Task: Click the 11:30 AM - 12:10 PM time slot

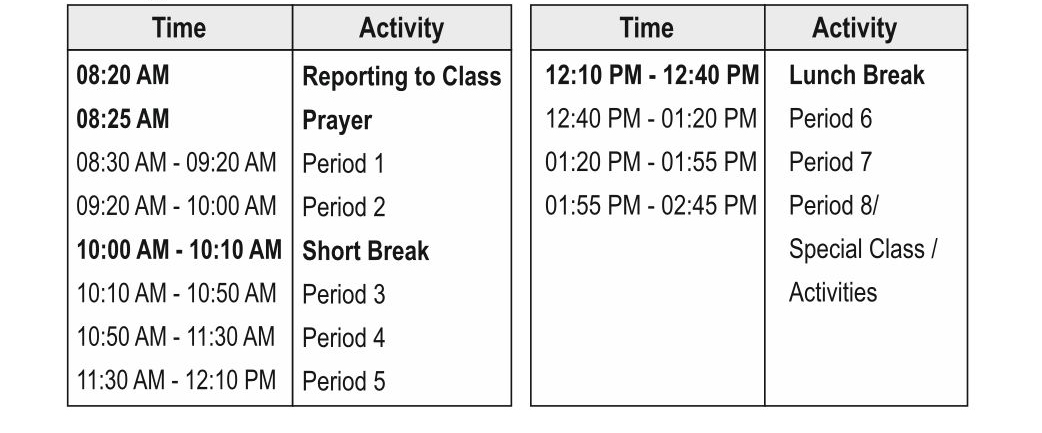Action: 176,381
